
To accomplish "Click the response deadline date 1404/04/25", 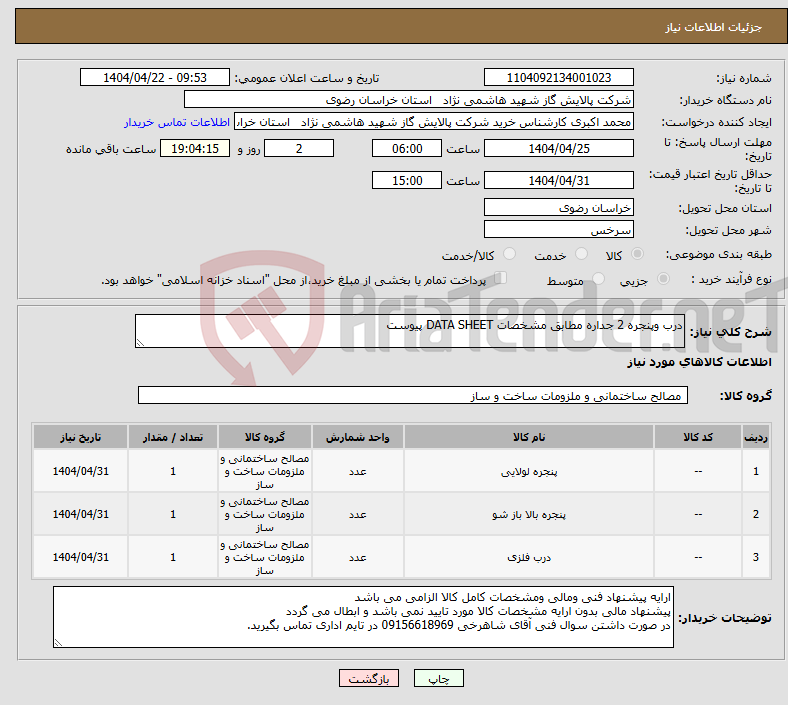I will click(558, 149).
